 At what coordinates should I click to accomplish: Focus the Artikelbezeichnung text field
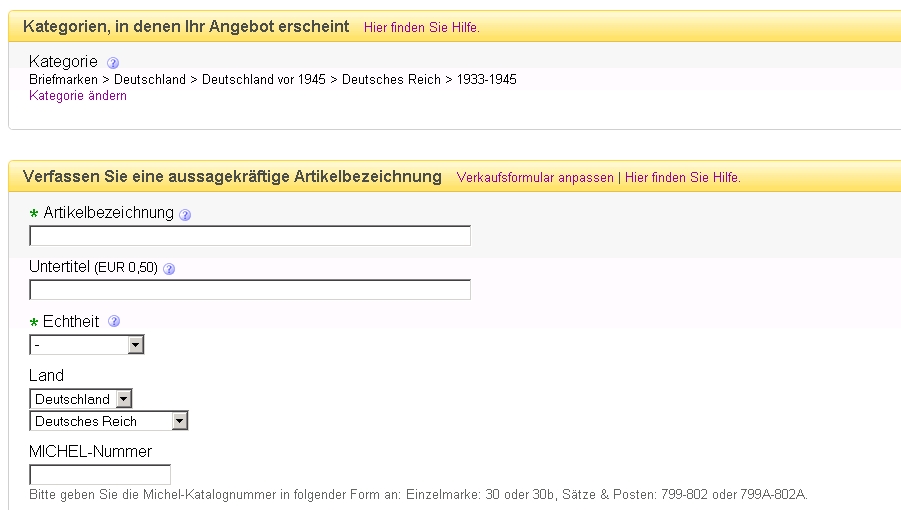point(250,236)
